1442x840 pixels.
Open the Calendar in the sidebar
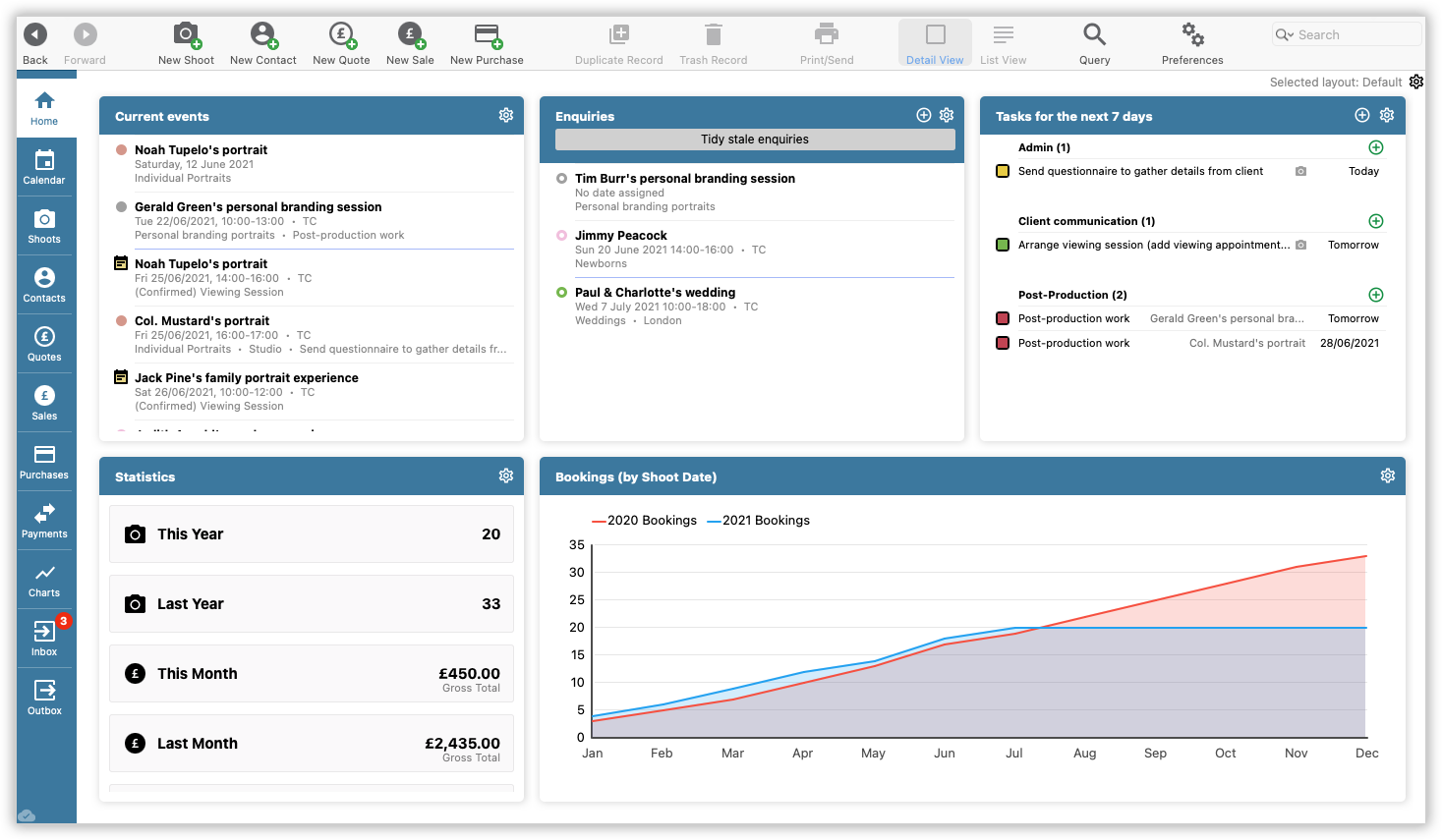tap(44, 167)
